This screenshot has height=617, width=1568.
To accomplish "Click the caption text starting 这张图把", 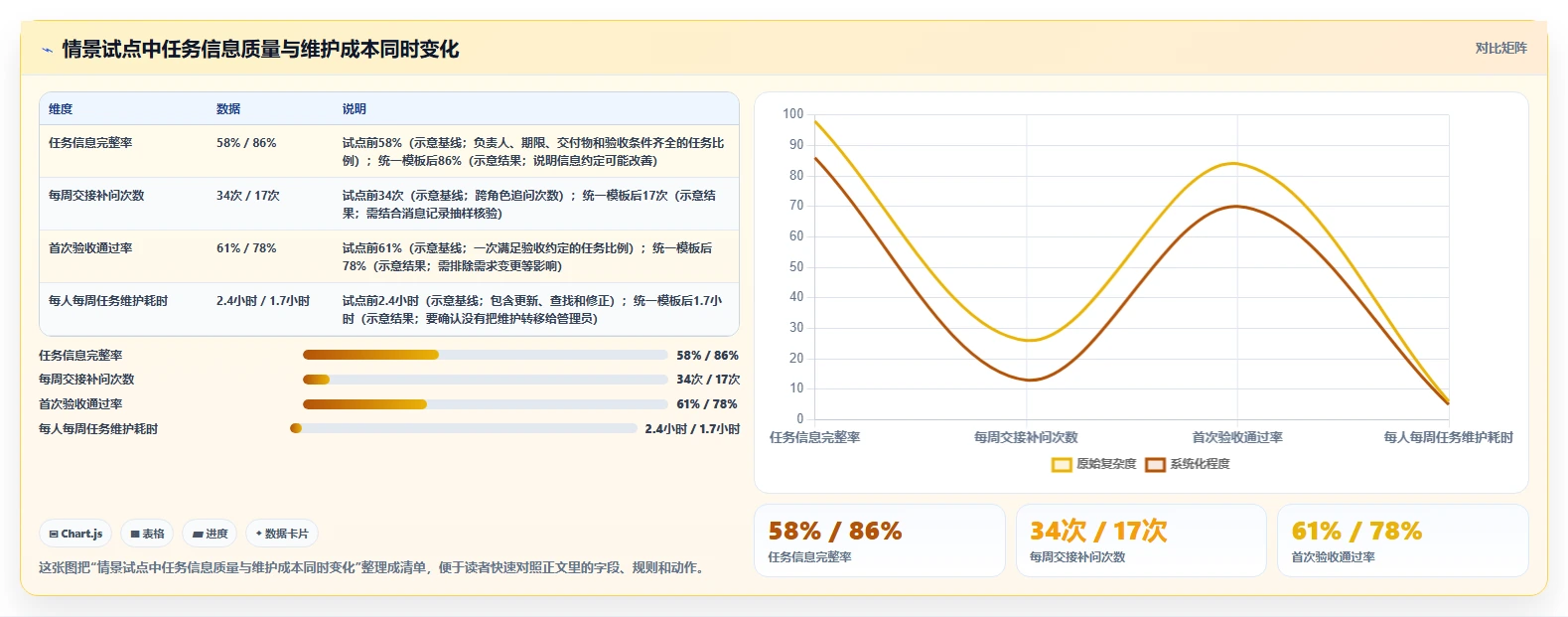I will click(373, 567).
